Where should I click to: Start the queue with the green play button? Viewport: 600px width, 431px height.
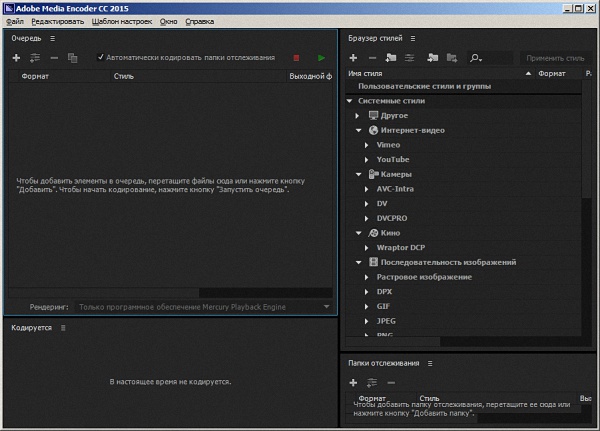point(321,58)
